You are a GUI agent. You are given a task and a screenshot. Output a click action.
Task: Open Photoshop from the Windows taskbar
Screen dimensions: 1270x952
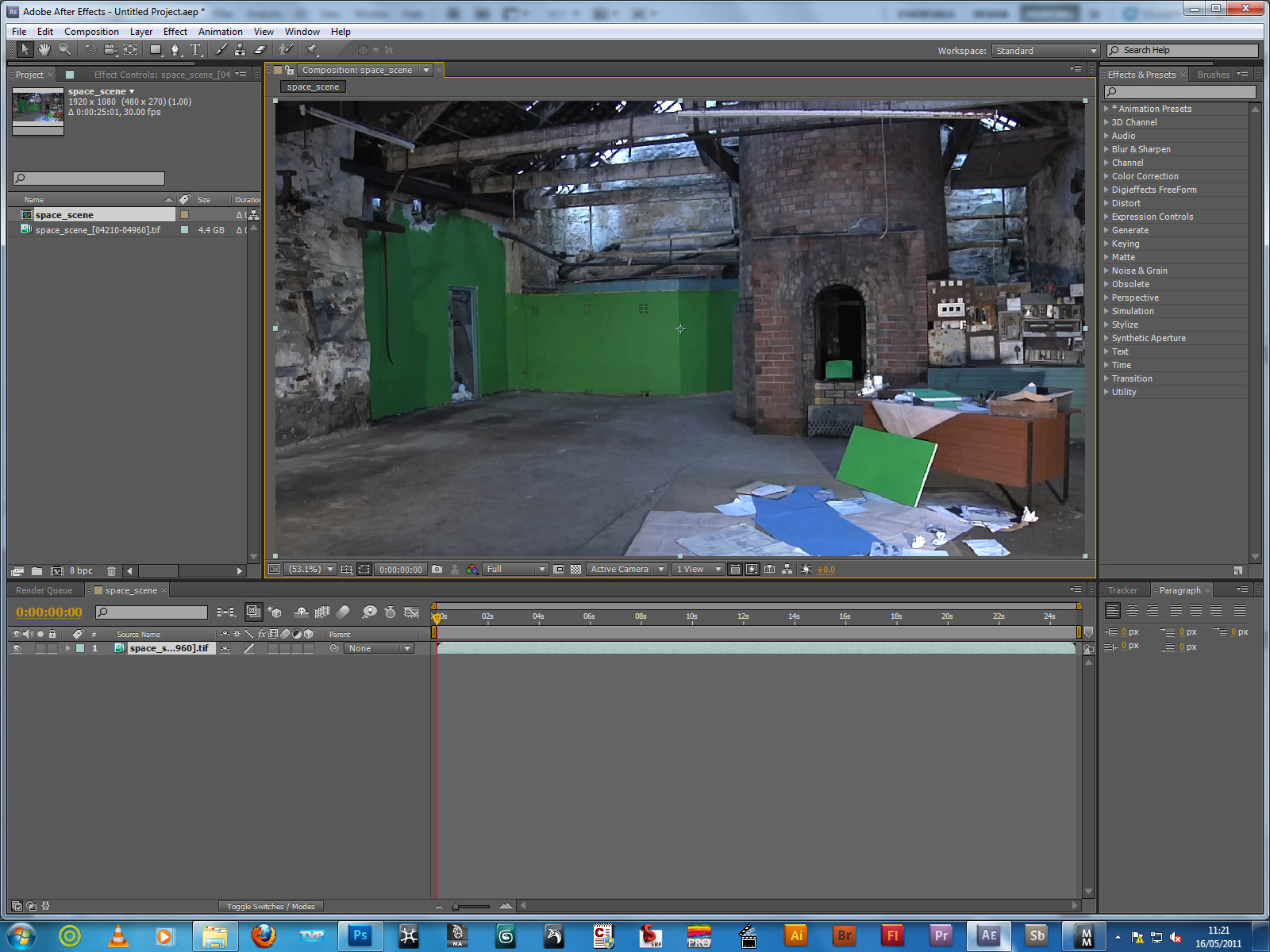tap(360, 936)
